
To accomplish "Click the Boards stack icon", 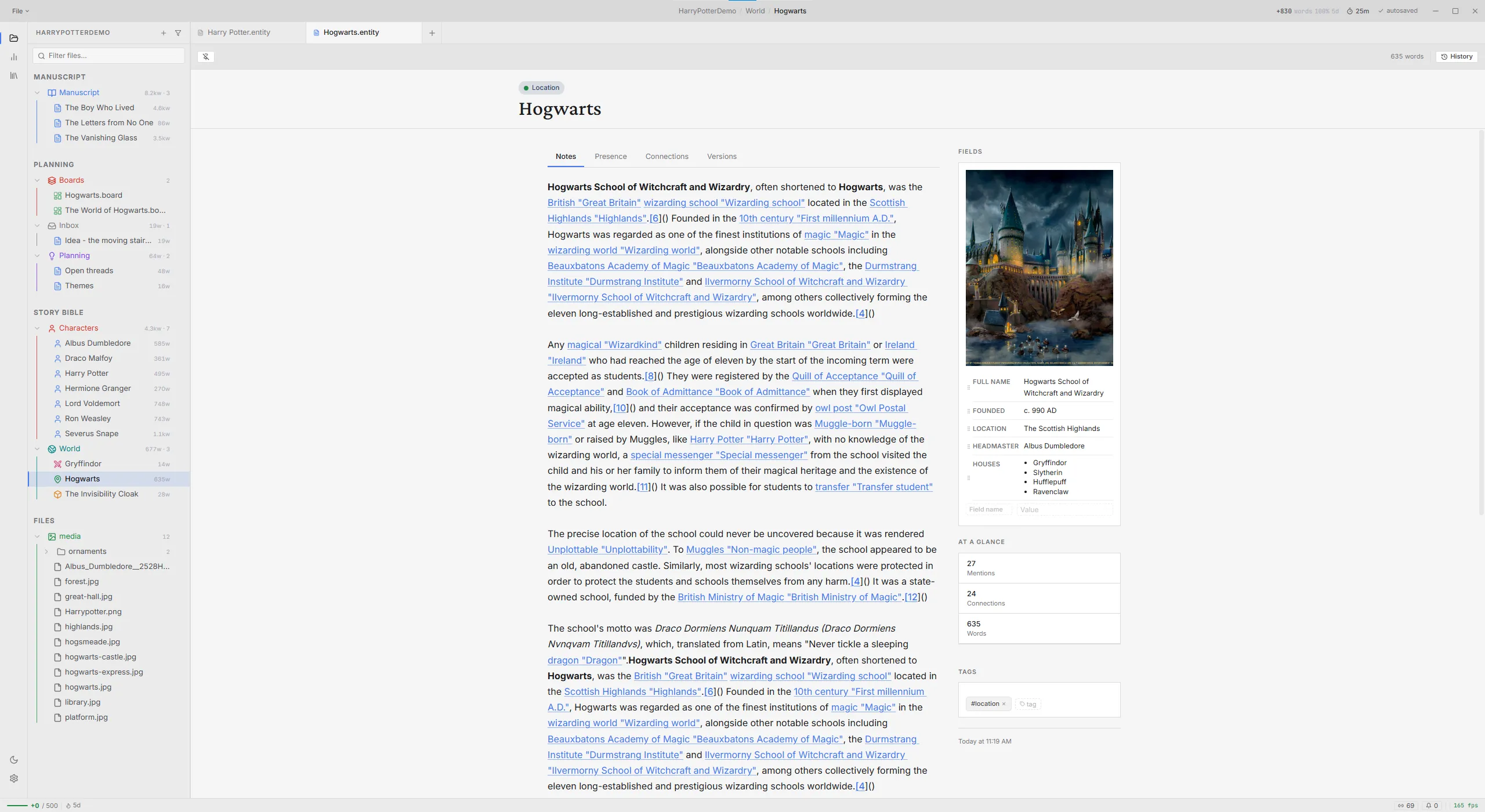I will coord(52,180).
